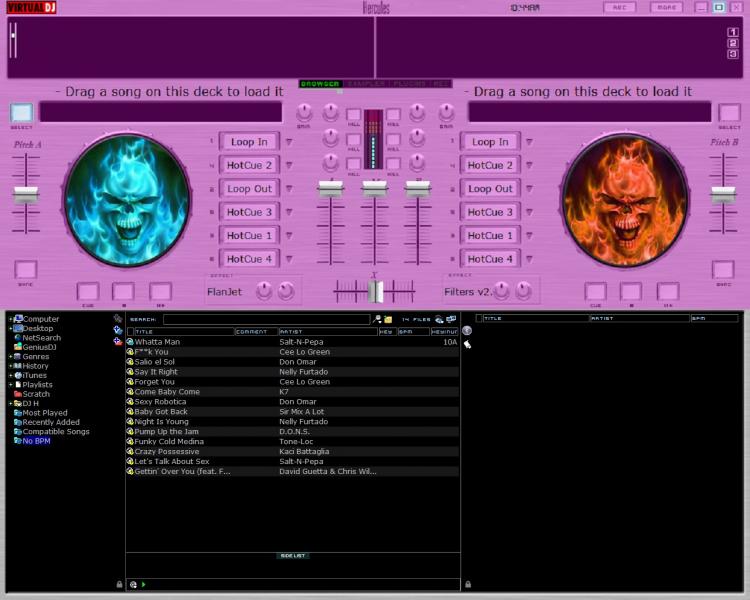Toggle the deck A Sync button

[25, 270]
